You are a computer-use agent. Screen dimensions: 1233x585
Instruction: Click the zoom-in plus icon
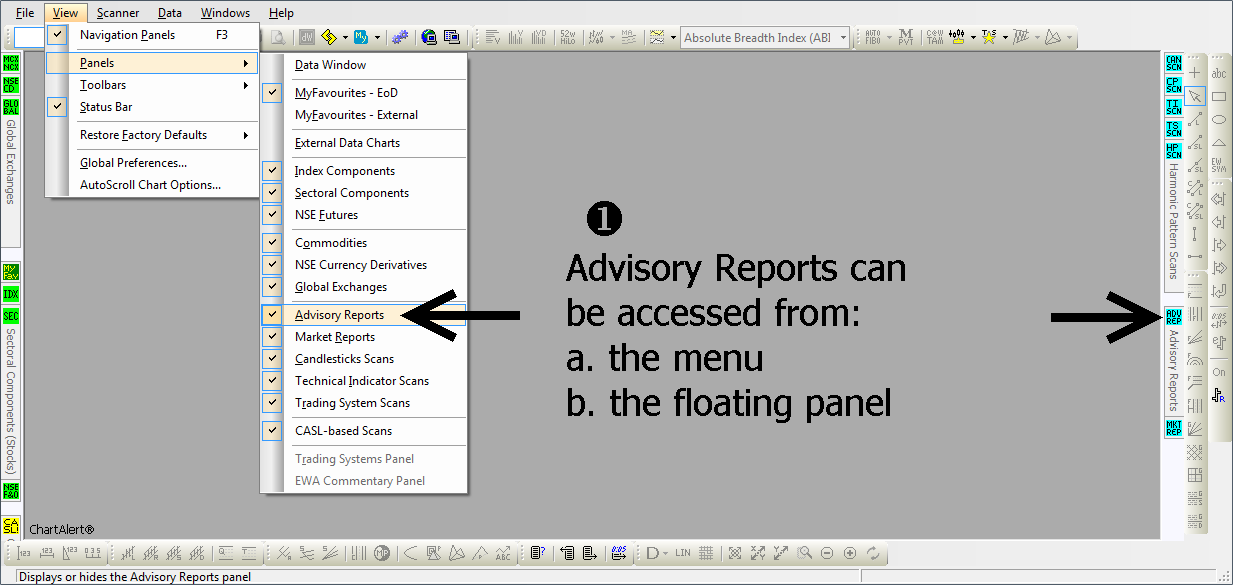point(850,553)
